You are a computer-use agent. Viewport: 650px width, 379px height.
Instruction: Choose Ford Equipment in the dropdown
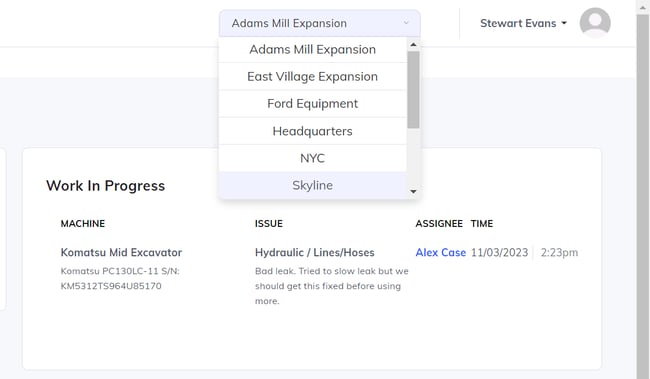[x=313, y=104]
